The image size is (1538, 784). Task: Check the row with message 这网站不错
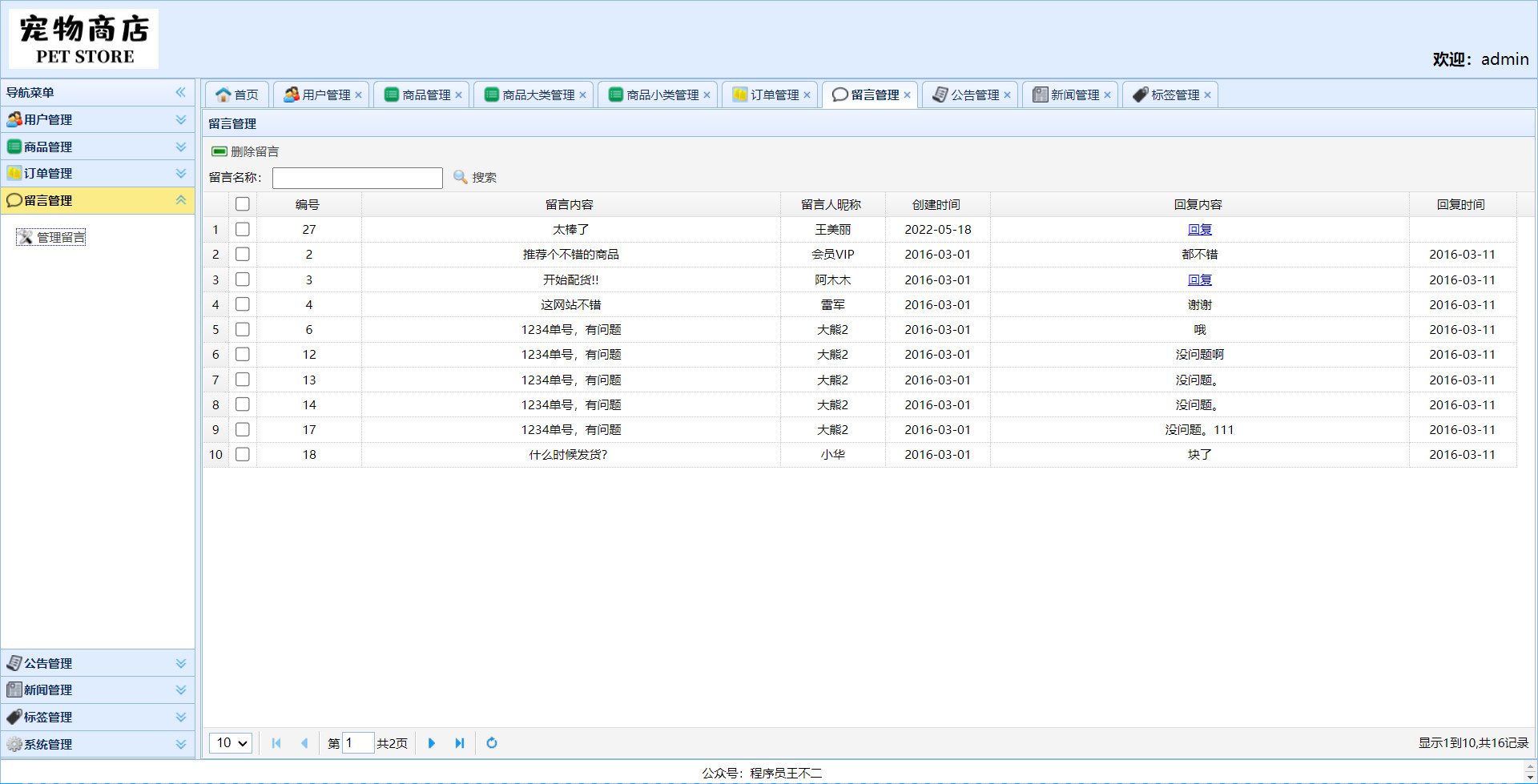click(243, 304)
